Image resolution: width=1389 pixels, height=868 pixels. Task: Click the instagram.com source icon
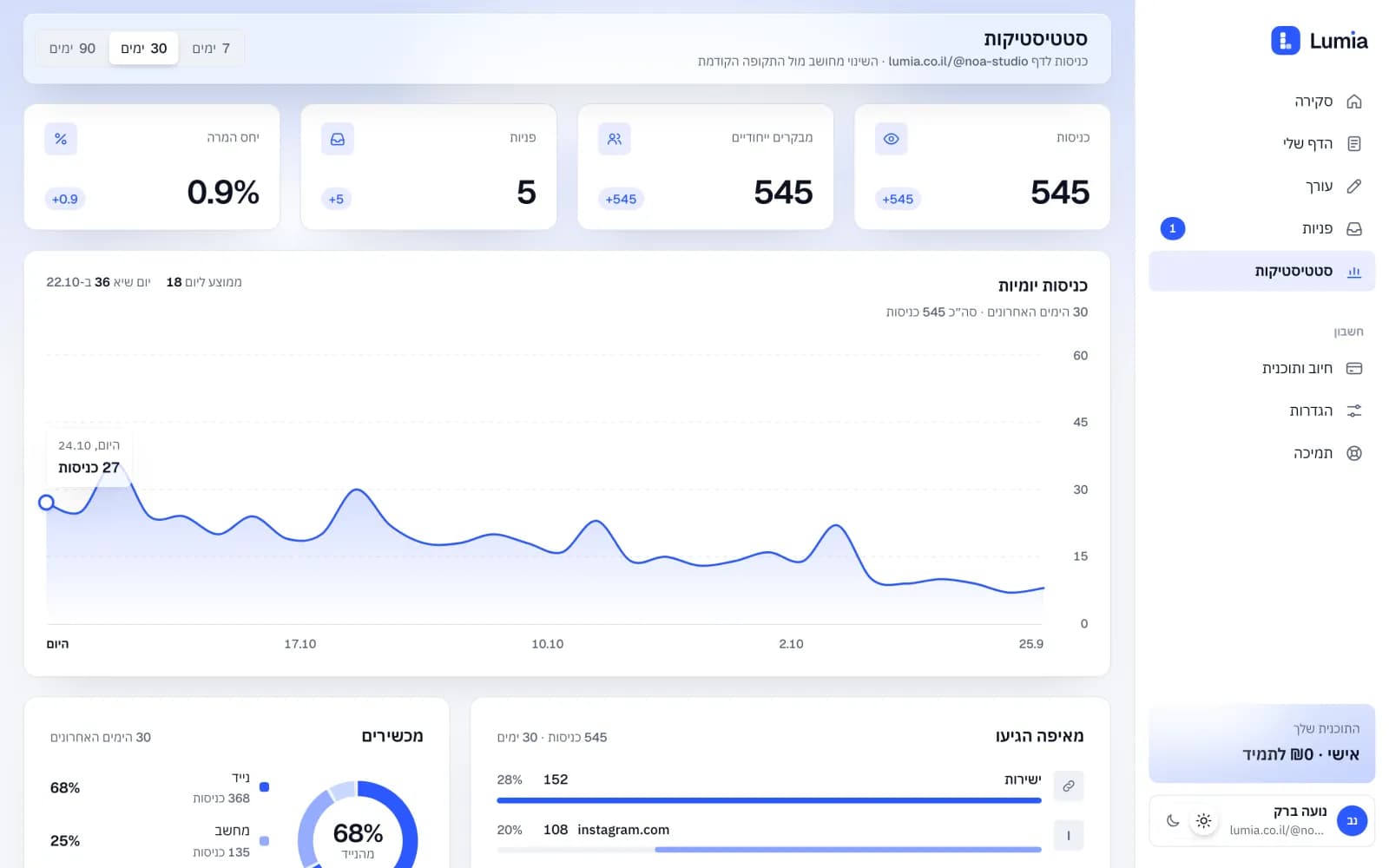coord(1068,835)
